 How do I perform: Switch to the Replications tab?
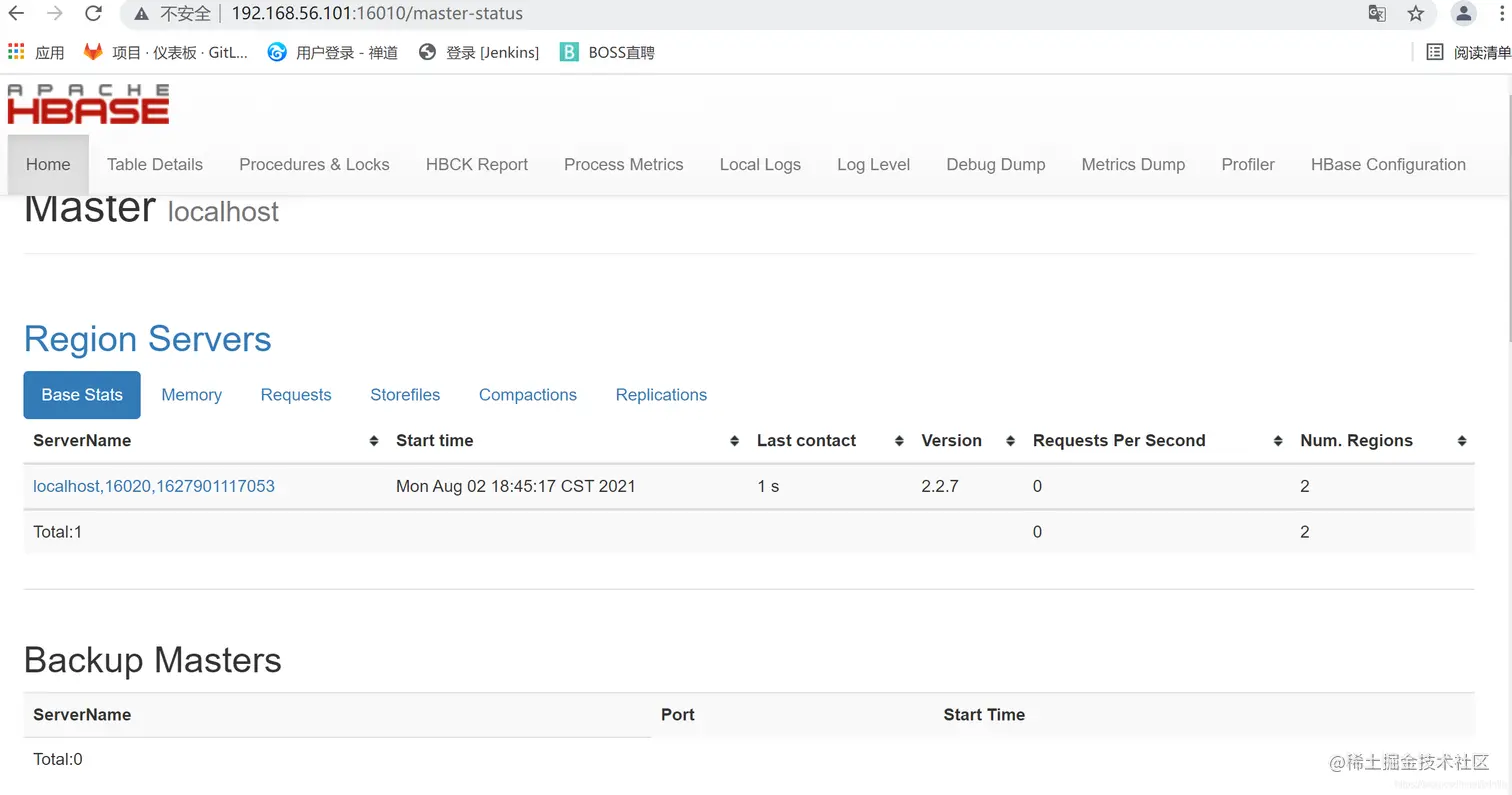(661, 395)
